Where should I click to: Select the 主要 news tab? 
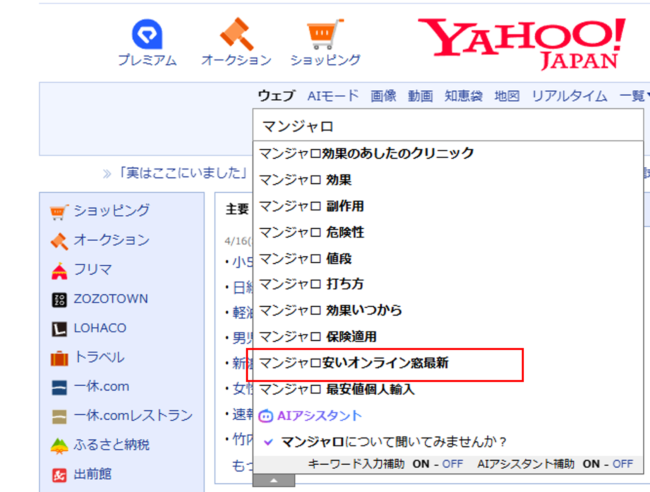(x=237, y=209)
